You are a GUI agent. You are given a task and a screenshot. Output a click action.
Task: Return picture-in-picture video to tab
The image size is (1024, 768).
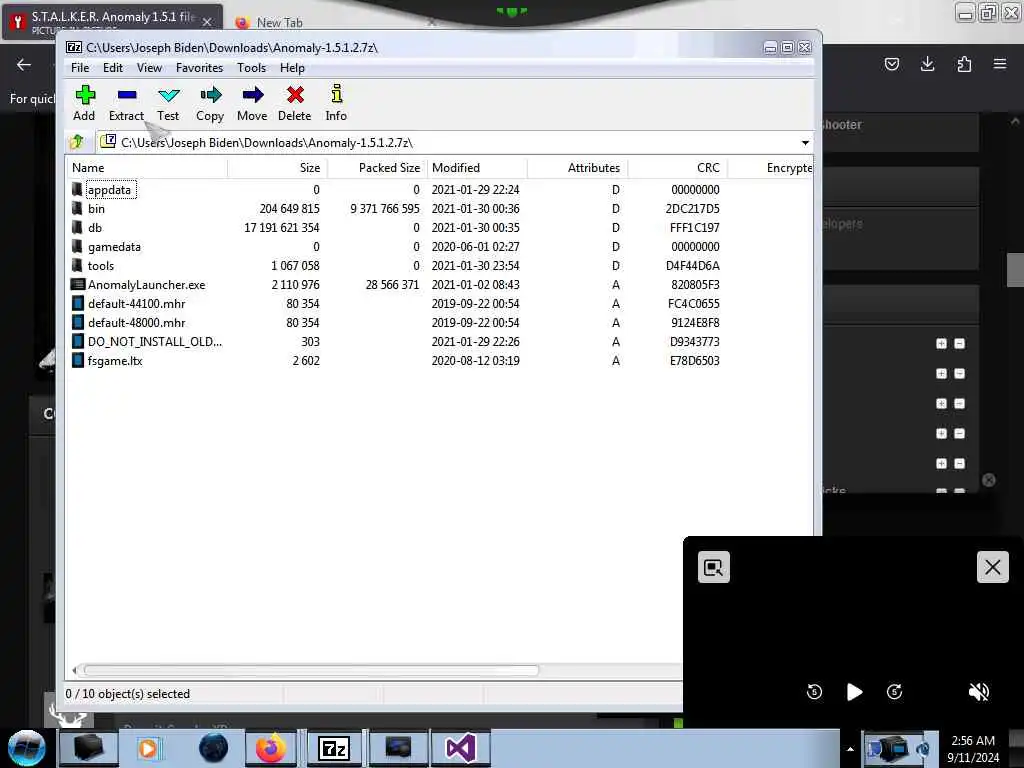(x=713, y=567)
